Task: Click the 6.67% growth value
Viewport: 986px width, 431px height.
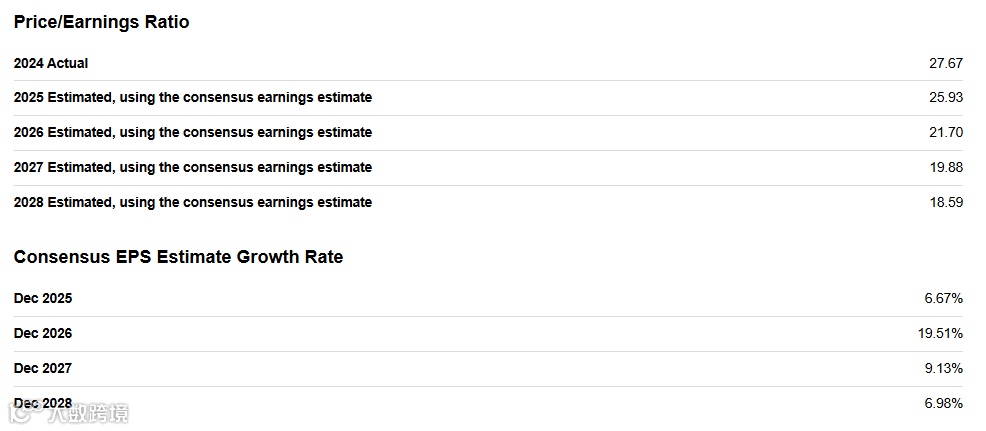Action: tap(943, 298)
